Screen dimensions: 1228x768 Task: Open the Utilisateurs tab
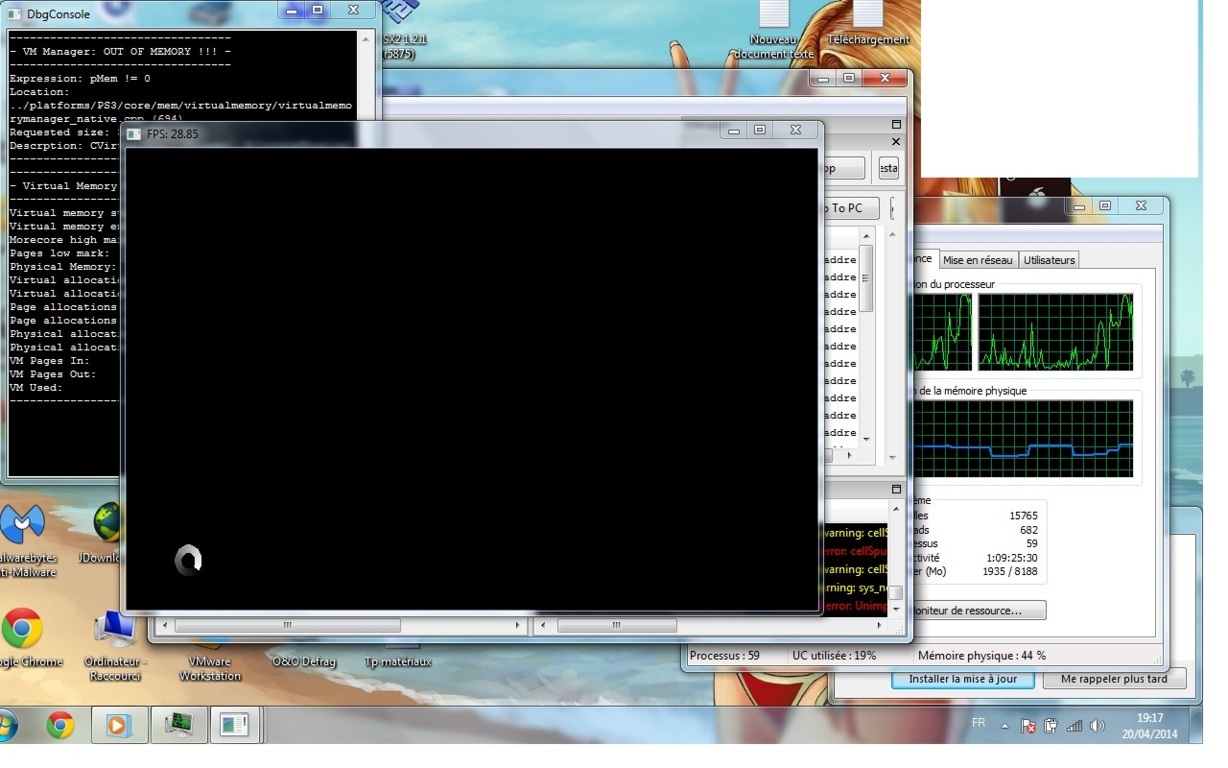tap(1049, 260)
